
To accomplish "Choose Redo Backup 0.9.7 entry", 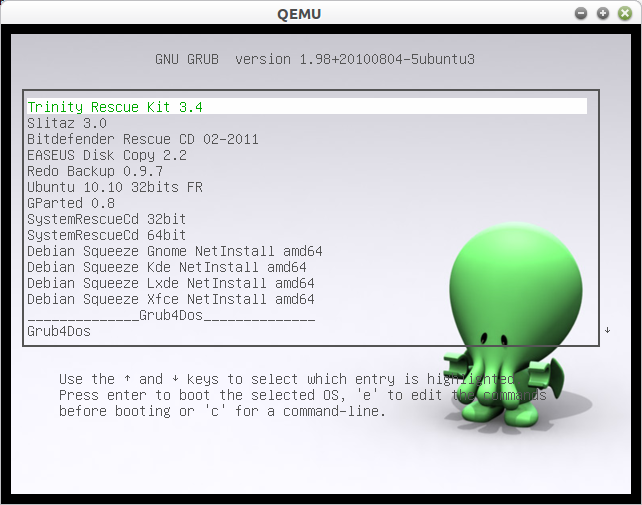I will coord(95,171).
